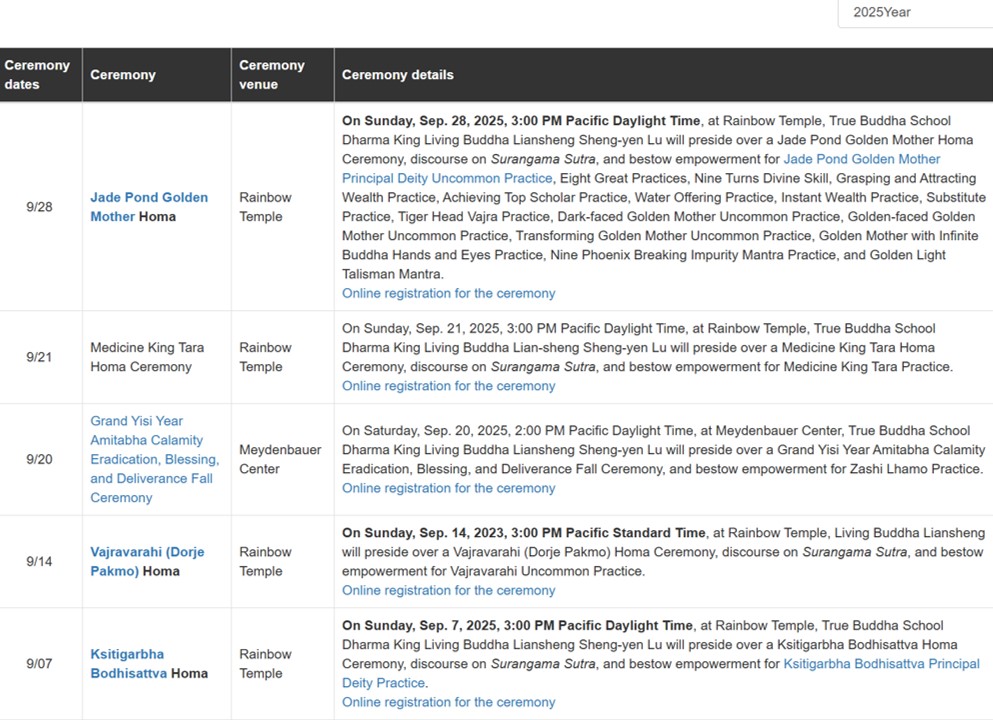993x720 pixels.
Task: Click the Ceremony venue column header
Action: point(282,75)
